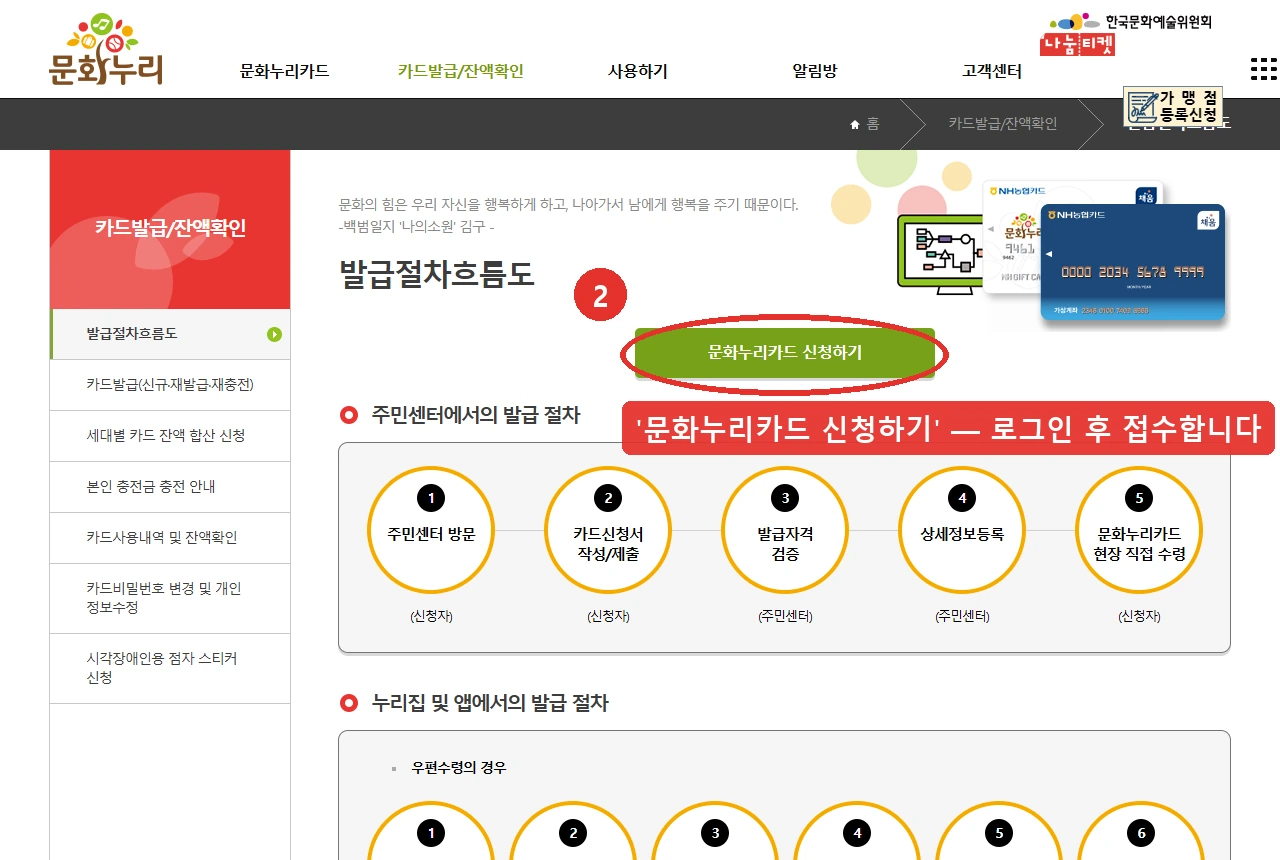Click the blue NH농협카드 card image
This screenshot has height=860, width=1280.
coord(1132,262)
